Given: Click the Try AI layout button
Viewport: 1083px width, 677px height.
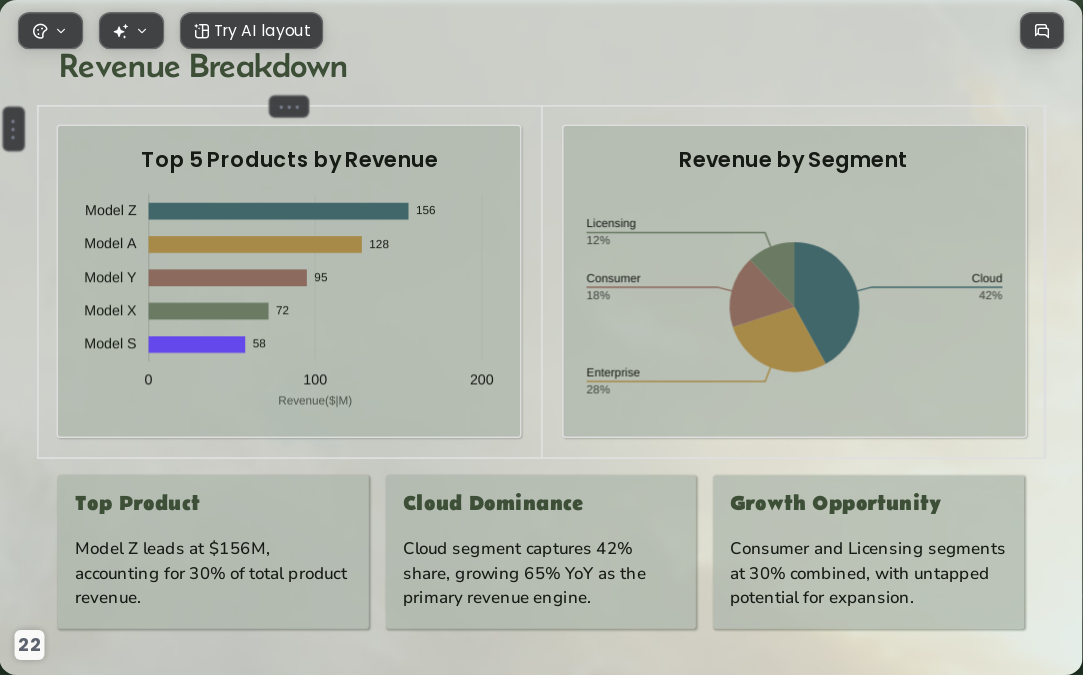Looking at the screenshot, I should [x=251, y=31].
